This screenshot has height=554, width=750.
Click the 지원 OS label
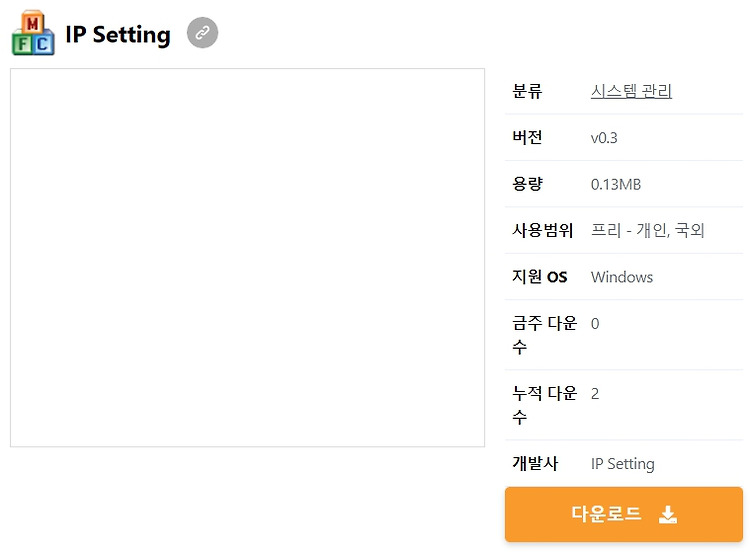click(x=540, y=277)
